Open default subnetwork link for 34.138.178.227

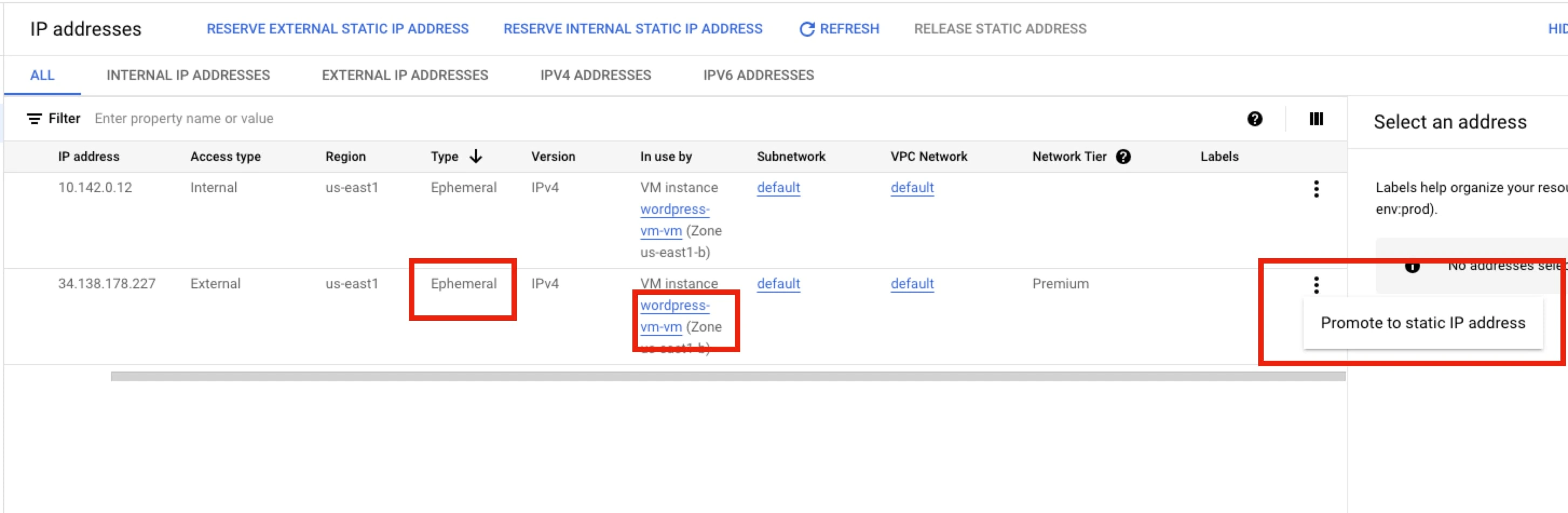click(x=778, y=284)
